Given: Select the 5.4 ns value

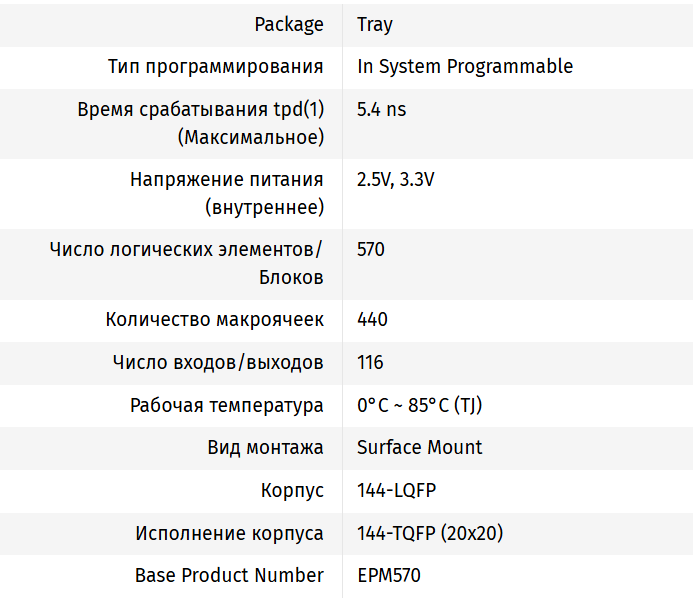Looking at the screenshot, I should pos(382,110).
